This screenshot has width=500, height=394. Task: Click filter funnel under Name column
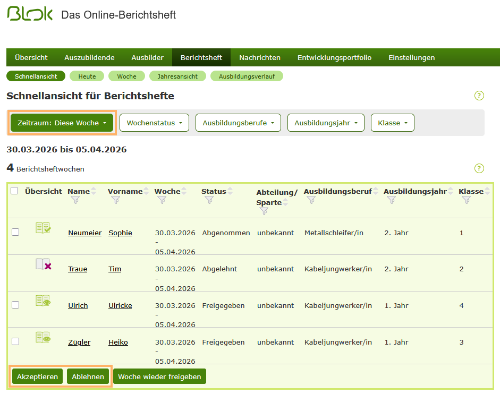(x=76, y=200)
